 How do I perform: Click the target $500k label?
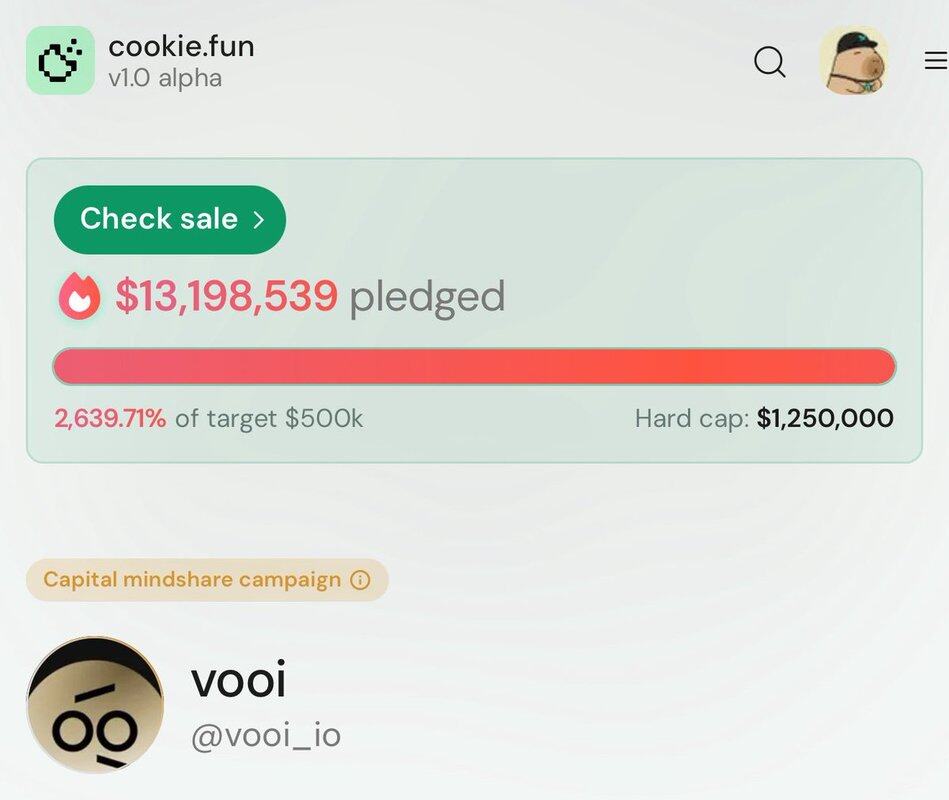click(285, 418)
